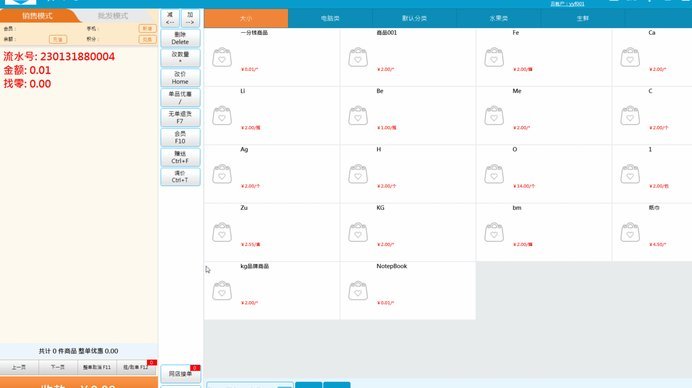Go to previous page with 上一页

(x=19, y=367)
